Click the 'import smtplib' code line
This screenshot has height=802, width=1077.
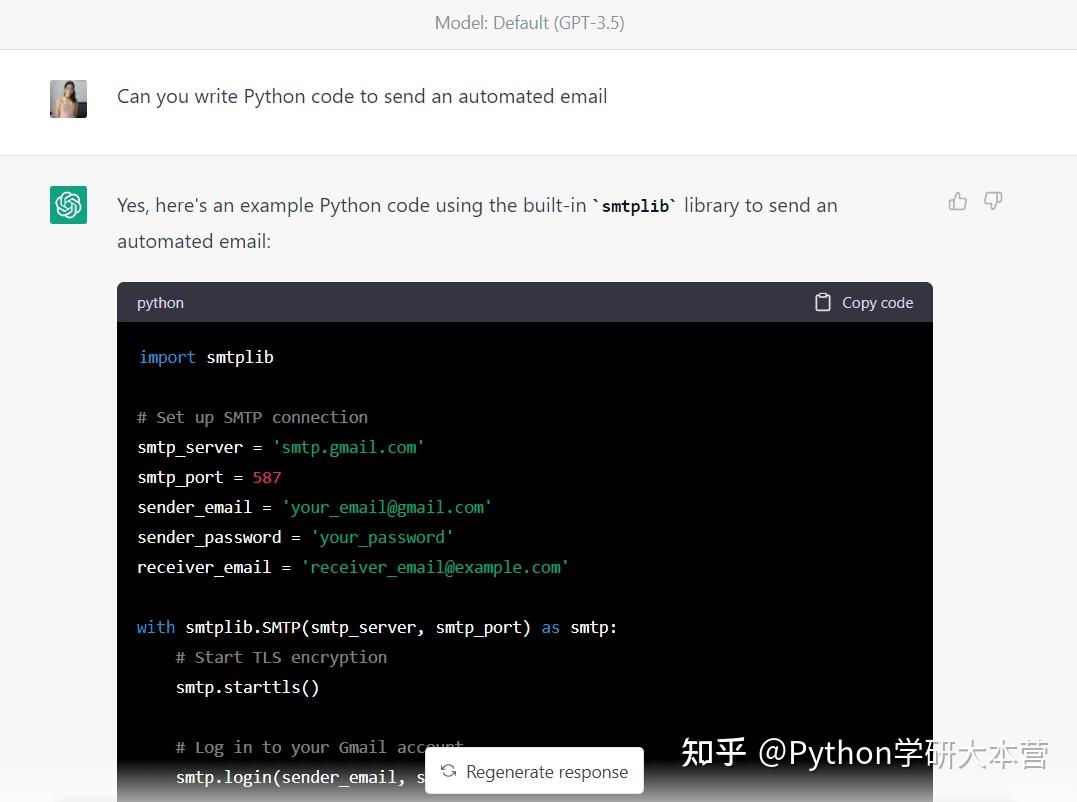pyautogui.click(x=206, y=357)
